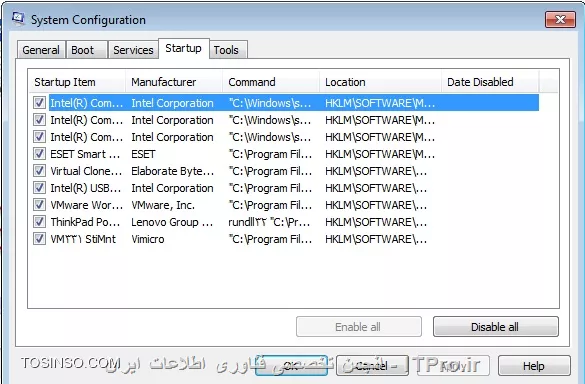Untick the VMware Wor... startup checkbox
This screenshot has width=585, height=384.
pos(39,205)
